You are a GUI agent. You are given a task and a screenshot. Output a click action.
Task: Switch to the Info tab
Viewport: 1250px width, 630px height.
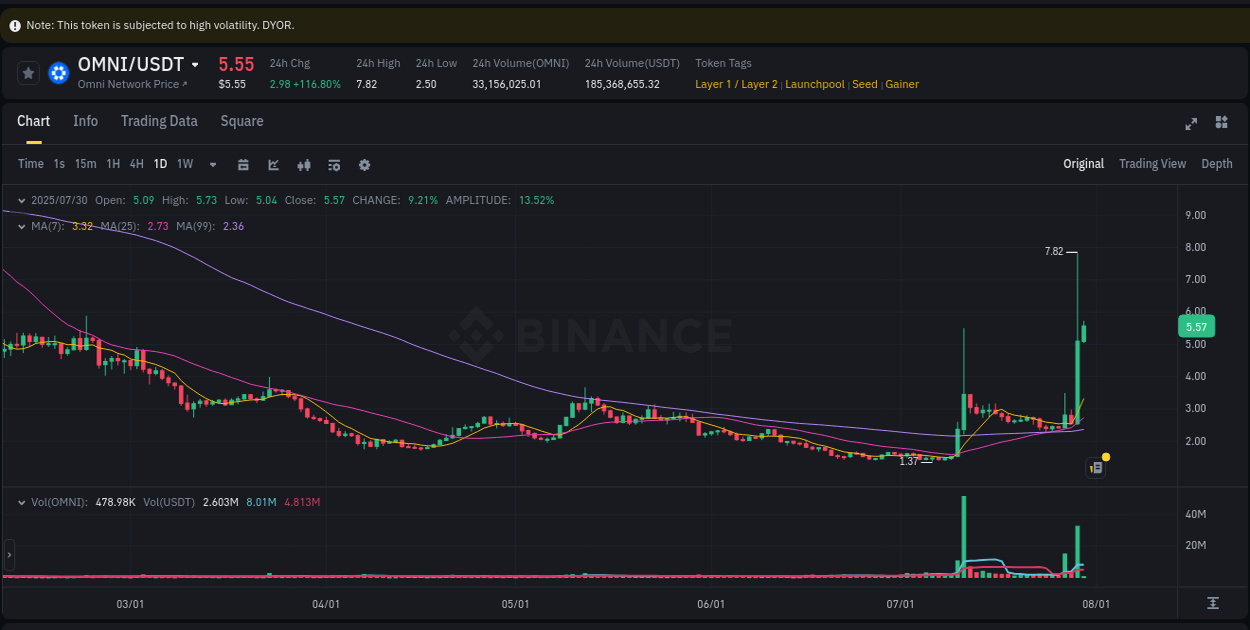click(86, 121)
